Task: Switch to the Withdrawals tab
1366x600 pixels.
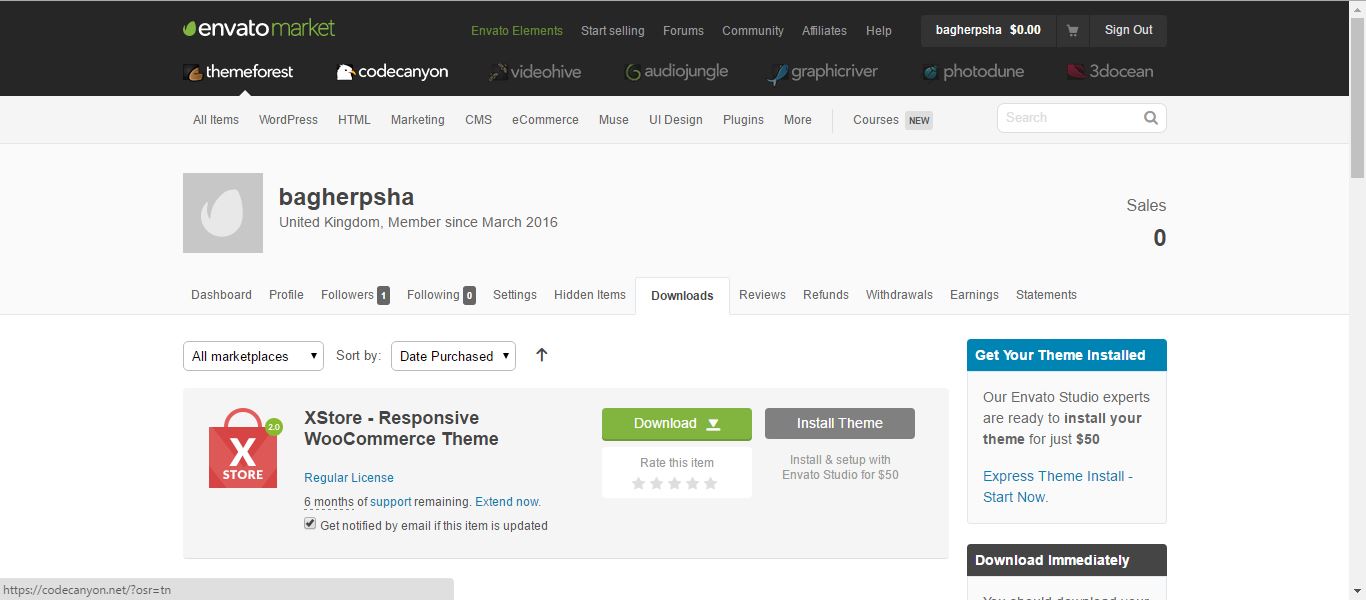Action: point(899,295)
